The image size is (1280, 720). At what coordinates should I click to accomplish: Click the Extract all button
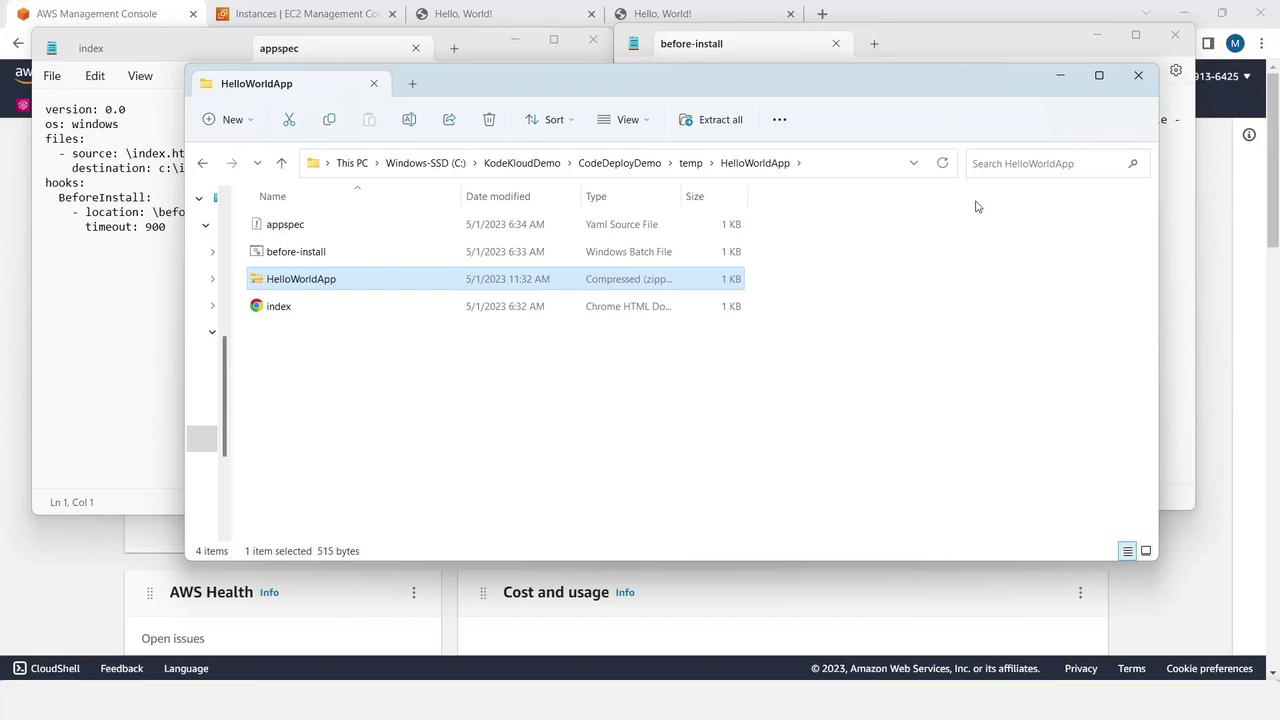tap(710, 120)
